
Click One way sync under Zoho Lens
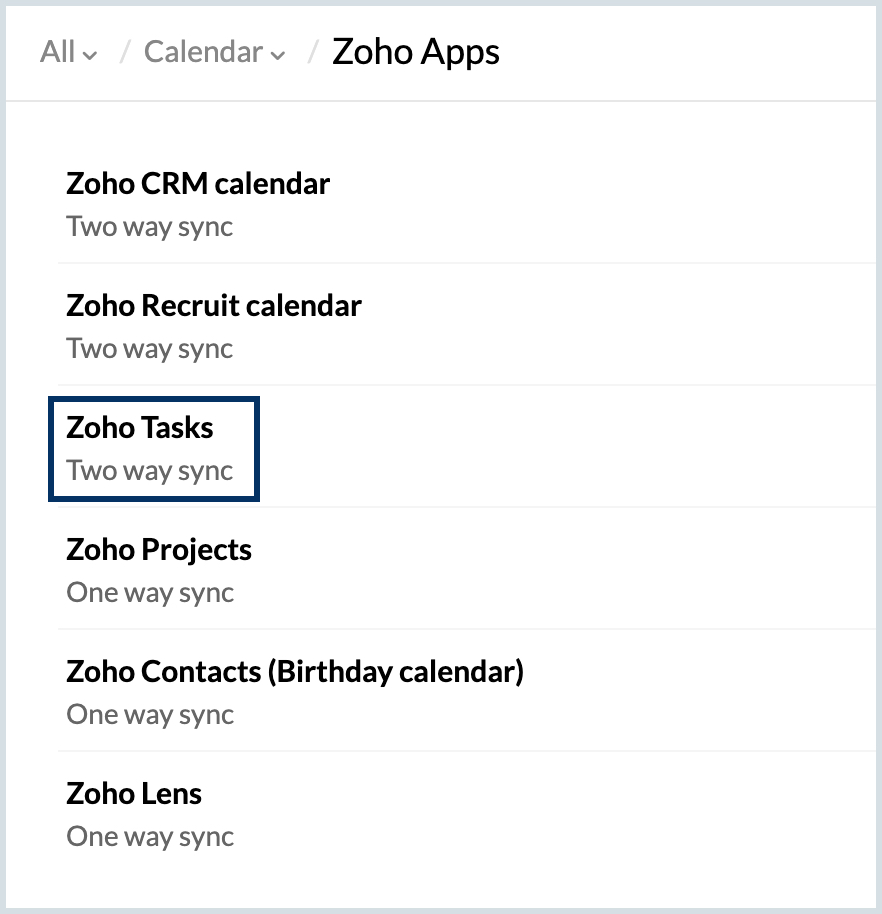click(x=149, y=837)
